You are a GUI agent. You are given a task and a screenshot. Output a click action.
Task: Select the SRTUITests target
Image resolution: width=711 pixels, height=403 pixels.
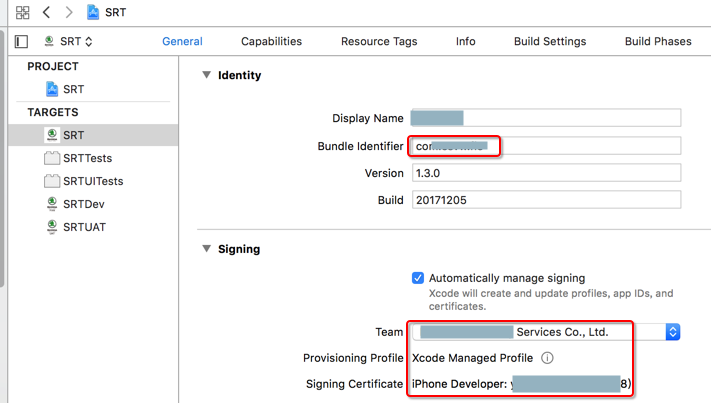click(92, 181)
